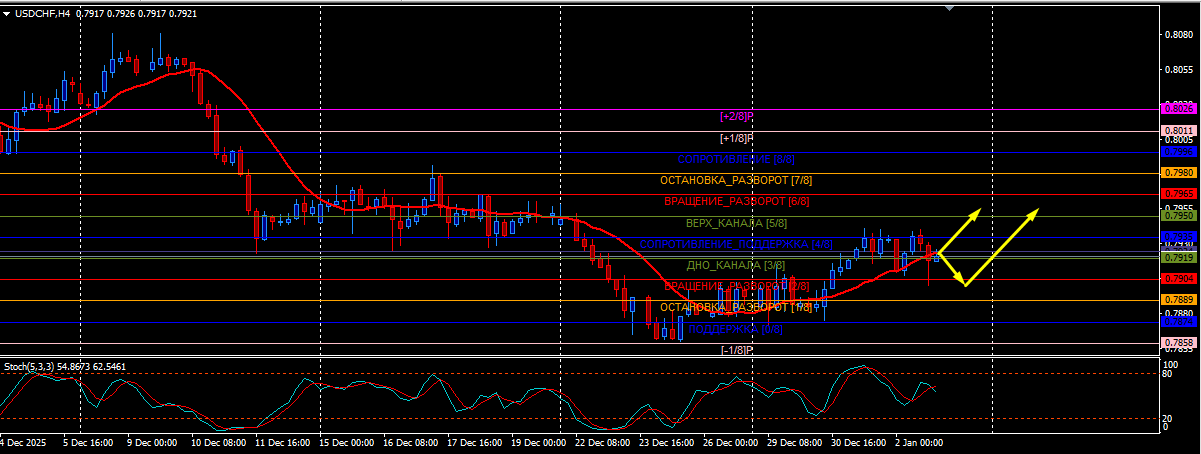Click the 17 Dec 16:00 time label
This screenshot has width=1201, height=454.
tap(476, 442)
